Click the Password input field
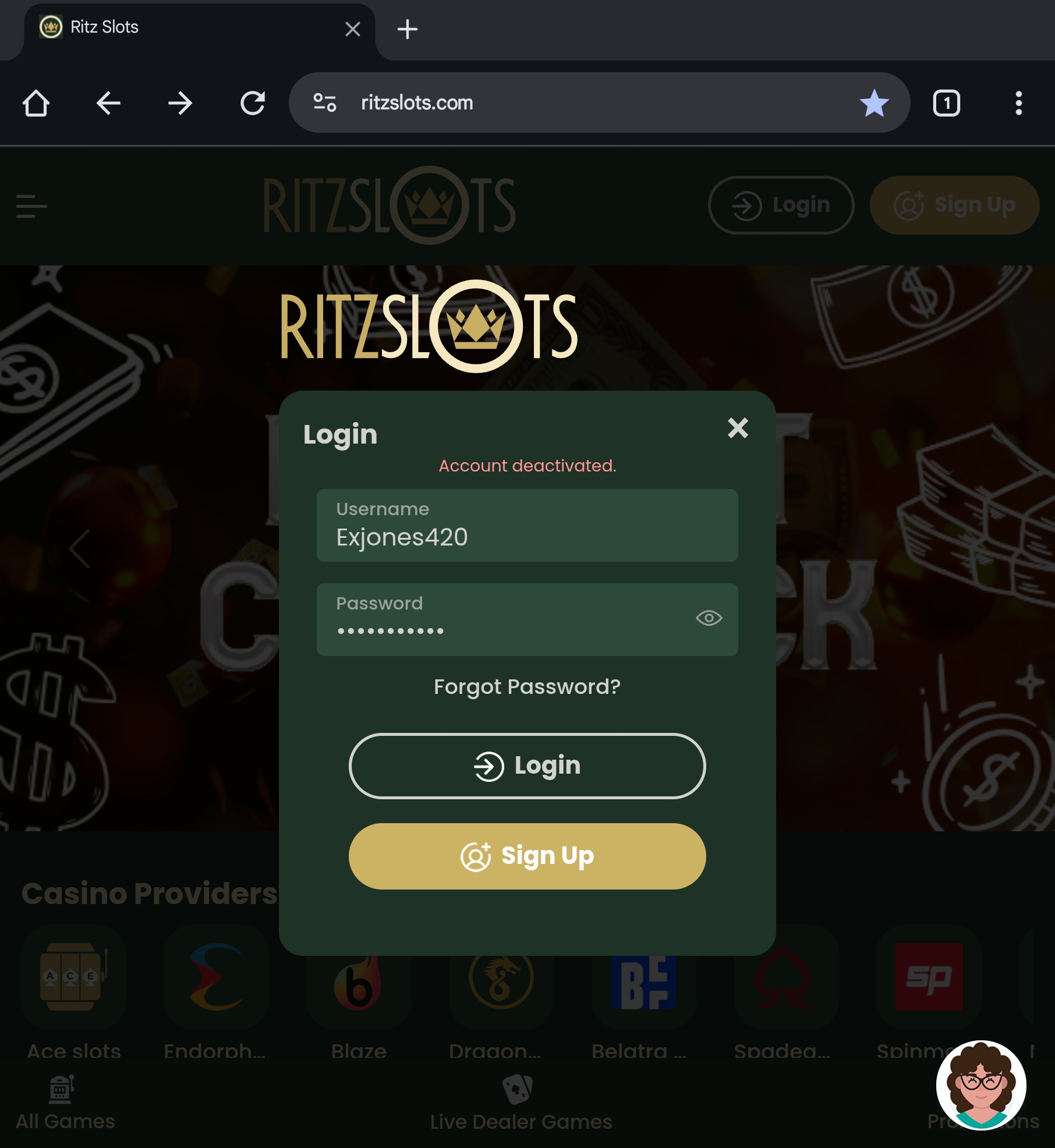This screenshot has height=1148, width=1055. click(527, 619)
